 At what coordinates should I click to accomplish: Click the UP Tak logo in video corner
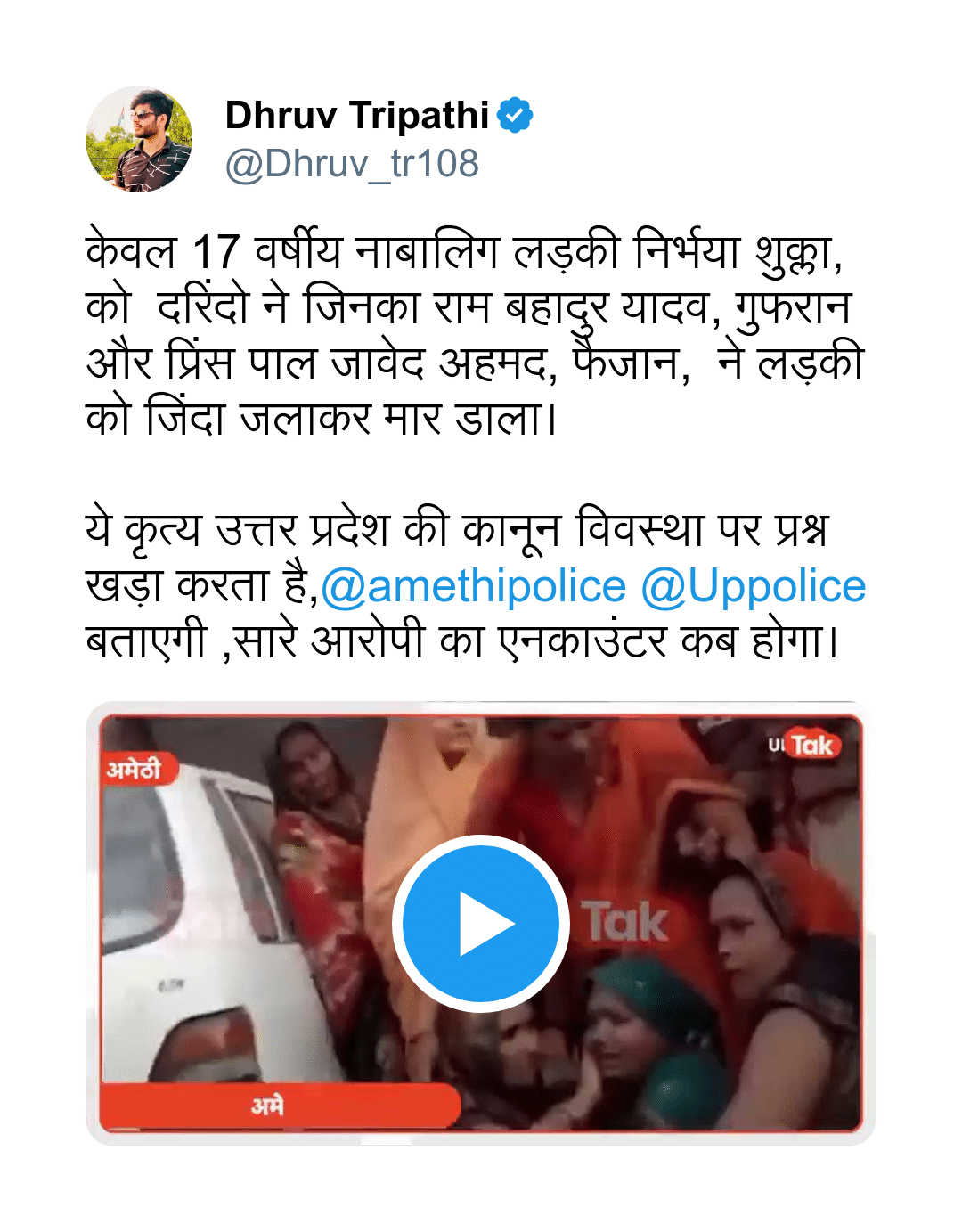tap(803, 745)
